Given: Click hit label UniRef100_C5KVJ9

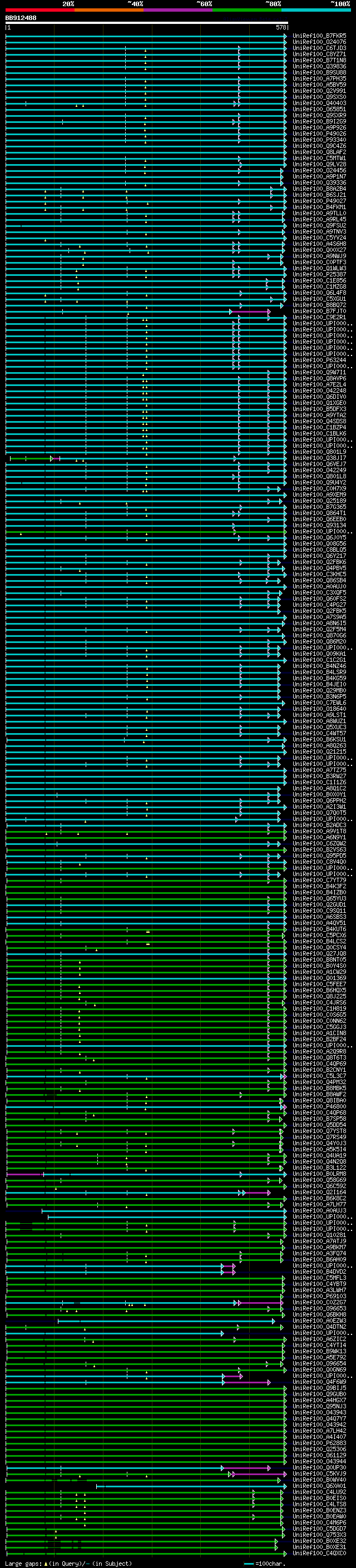Looking at the screenshot, I should click(x=319, y=1473).
